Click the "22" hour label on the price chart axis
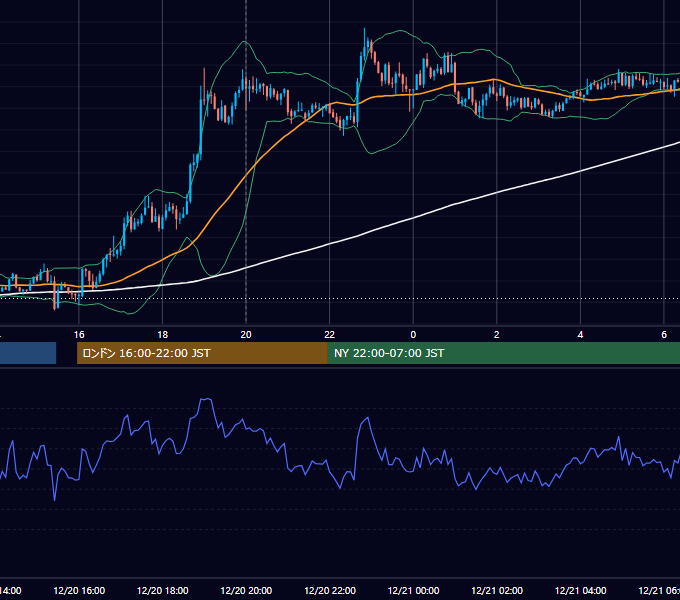The height and width of the screenshot is (600, 680). [x=330, y=335]
